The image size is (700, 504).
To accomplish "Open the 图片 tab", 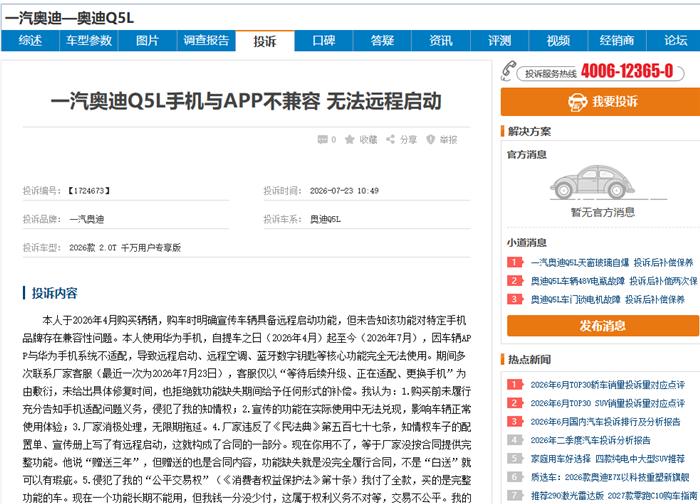I will pyautogui.click(x=147, y=41).
